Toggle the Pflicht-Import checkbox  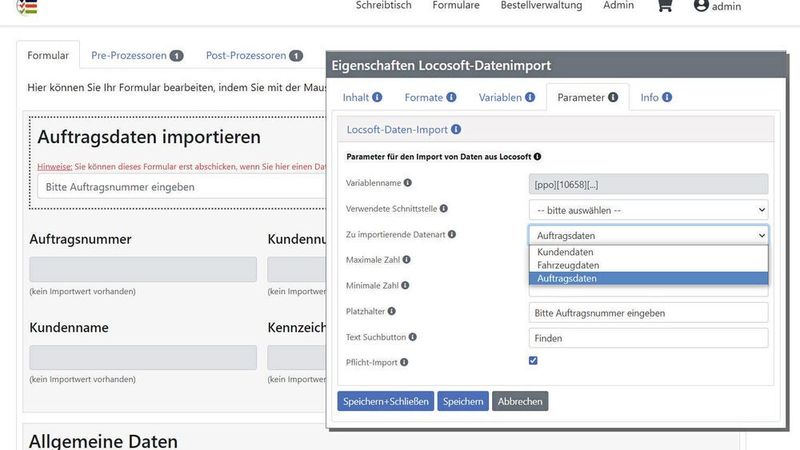coord(533,361)
